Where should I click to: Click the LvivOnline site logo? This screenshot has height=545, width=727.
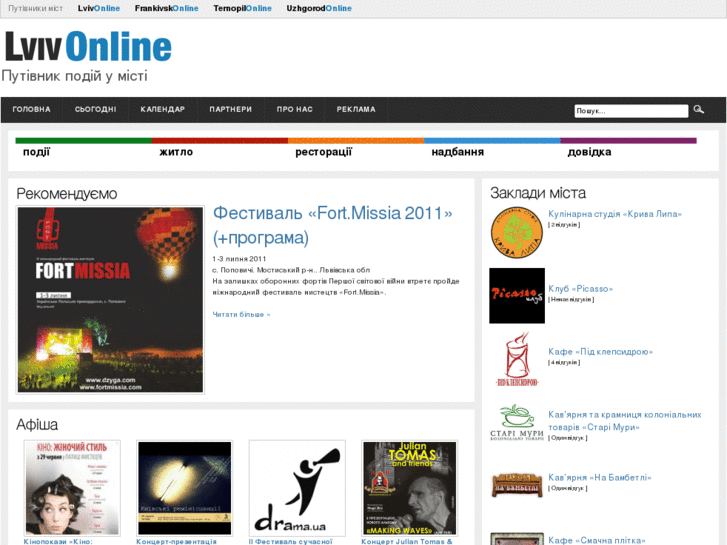[x=88, y=46]
